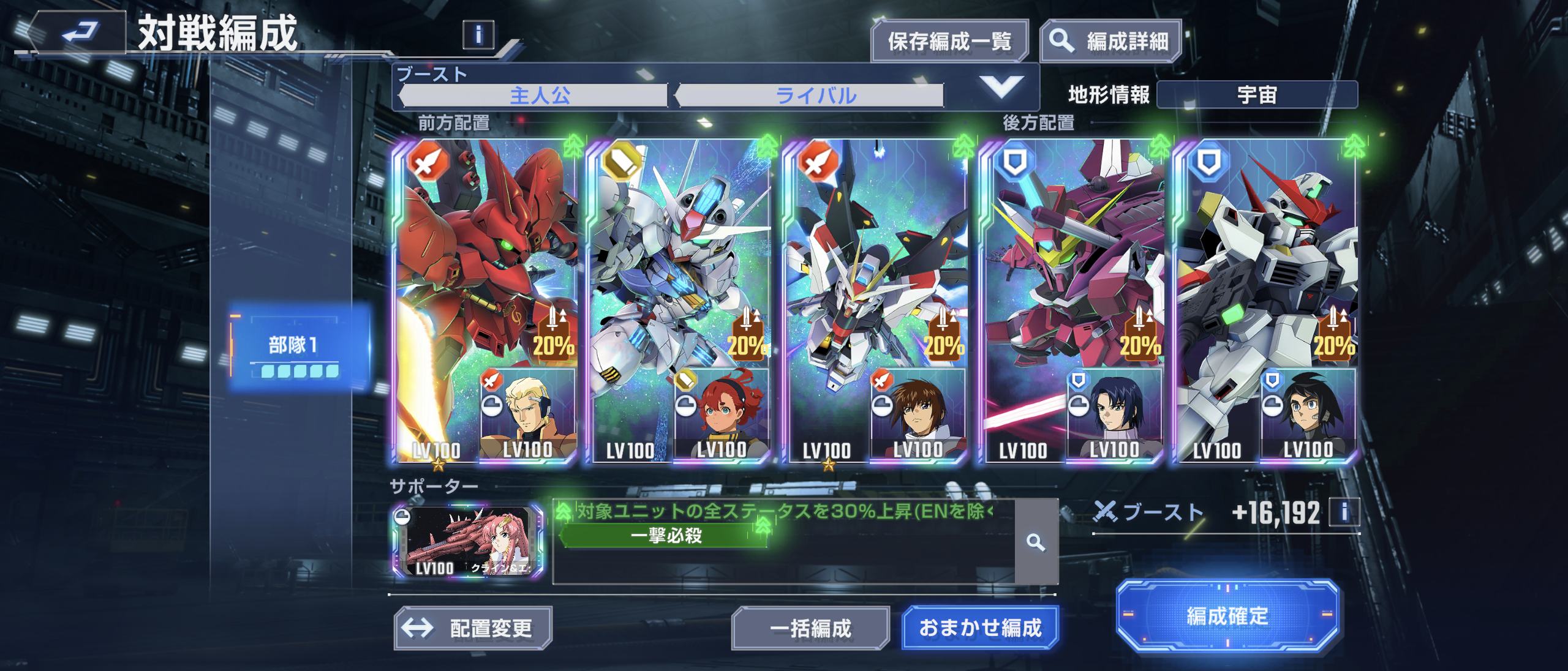Click the blue shield icon on Justice card
The height and width of the screenshot is (671, 1568).
(x=1015, y=162)
